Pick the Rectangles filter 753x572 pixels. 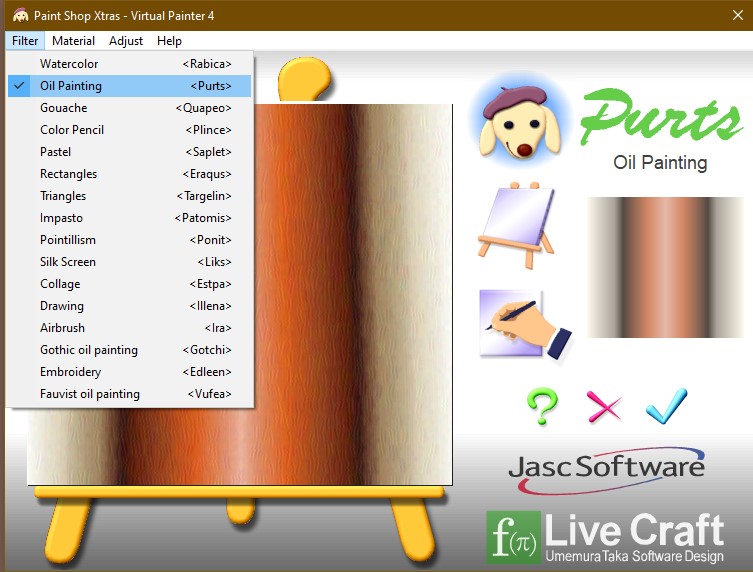pyautogui.click(x=130, y=174)
